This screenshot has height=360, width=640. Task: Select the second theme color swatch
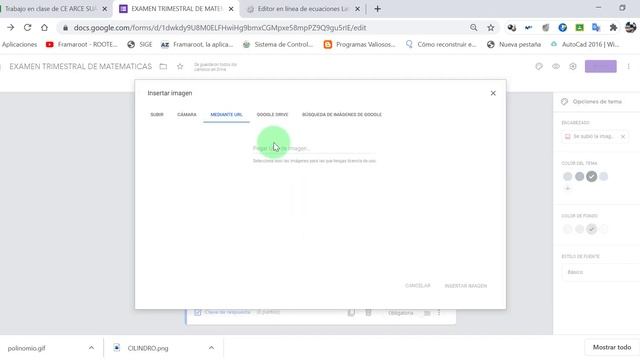[x=580, y=176]
